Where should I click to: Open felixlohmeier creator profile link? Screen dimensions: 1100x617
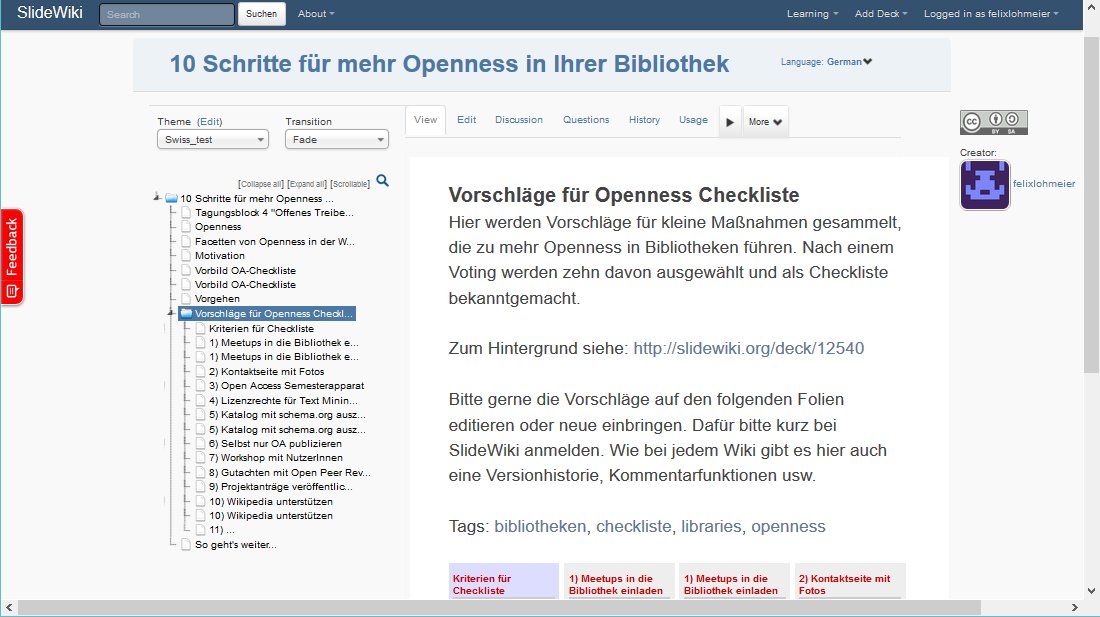[x=1044, y=184]
